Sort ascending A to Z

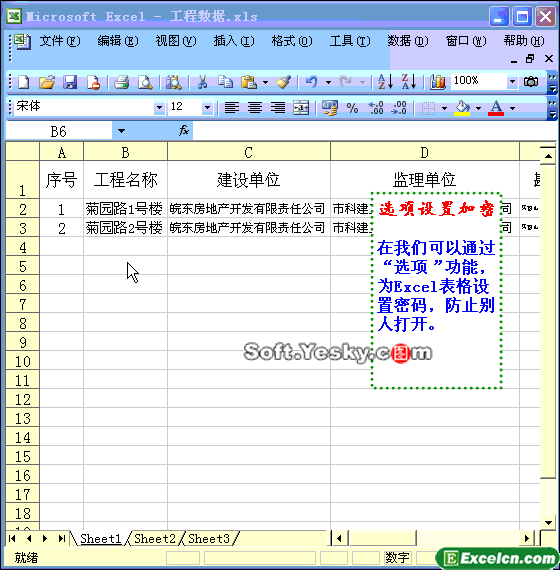point(385,82)
